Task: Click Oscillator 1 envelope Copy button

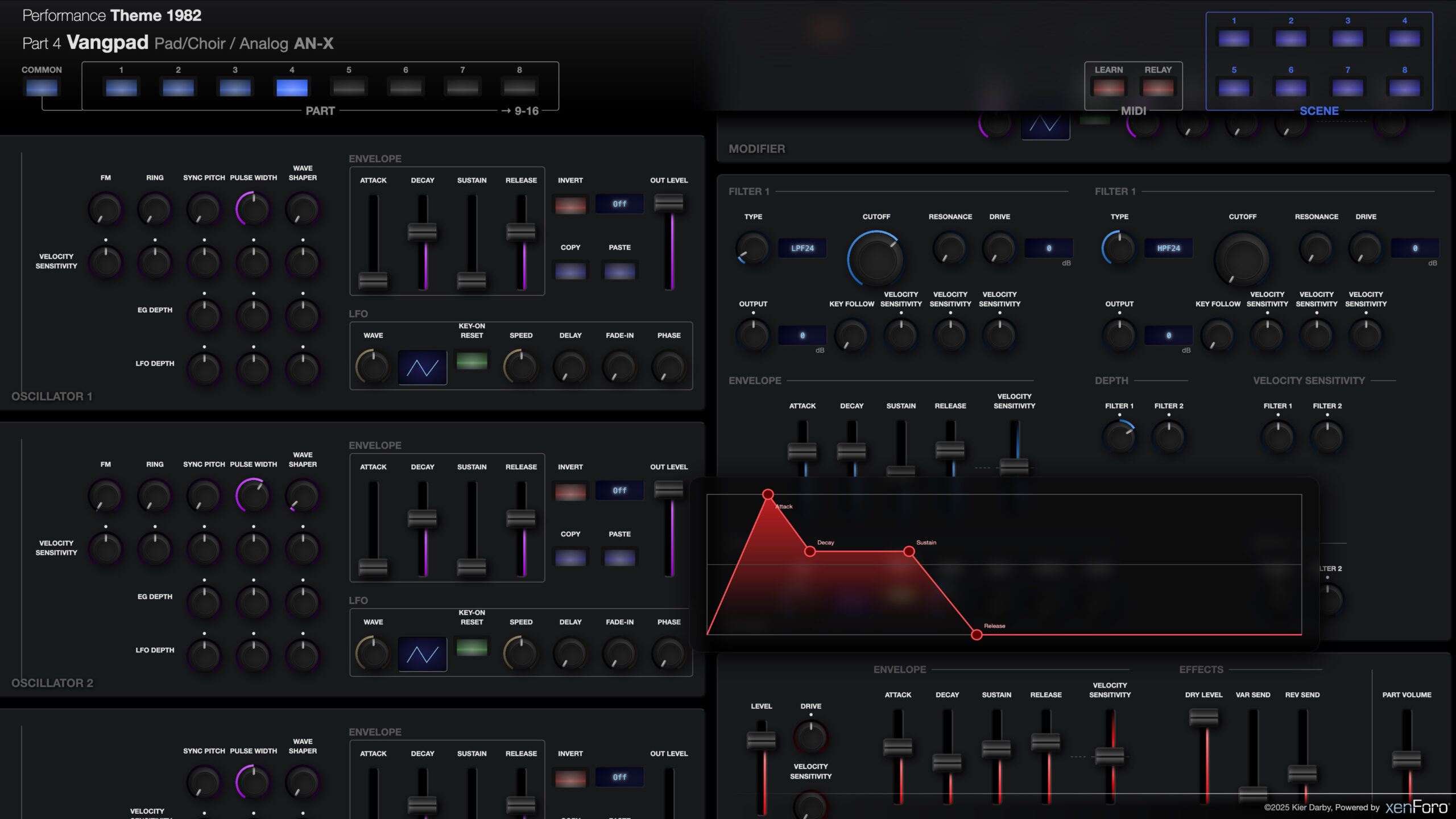Action: 570,271
